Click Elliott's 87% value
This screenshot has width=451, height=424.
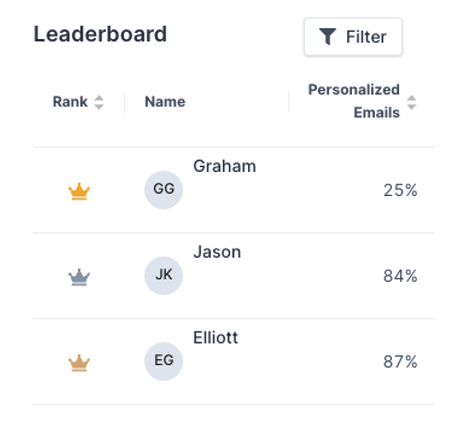[400, 362]
